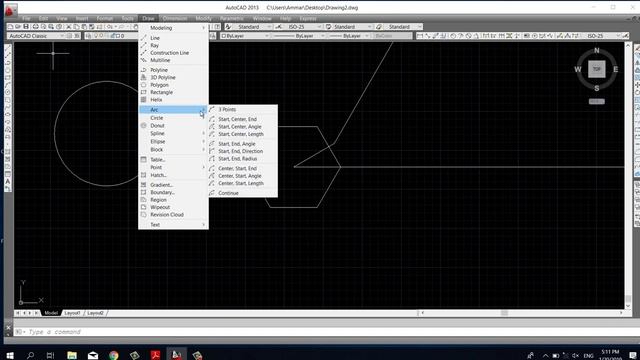Expand the Ellipse submenu
Viewport: 640px width, 360px height.
pos(173,142)
